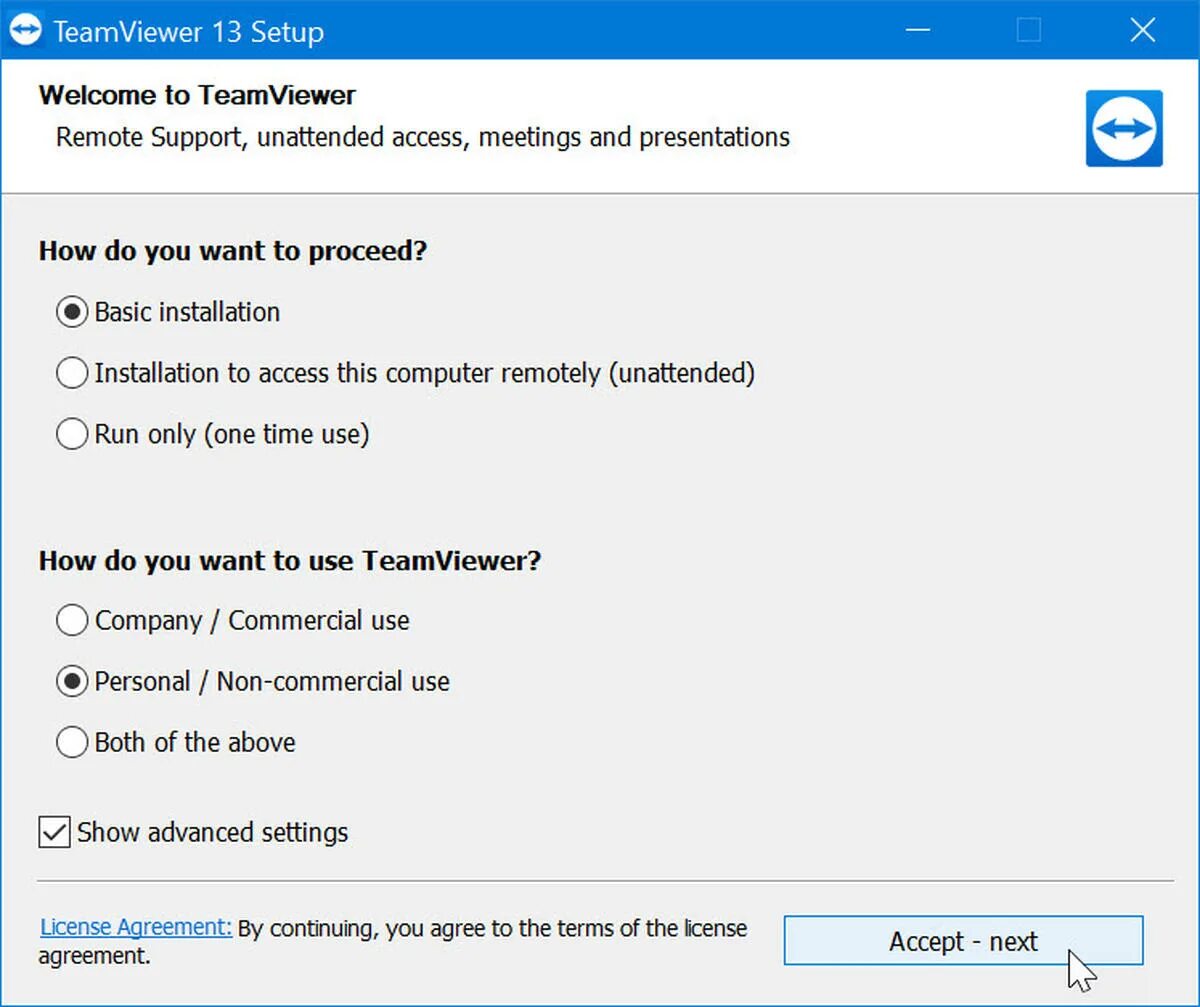Pick the Both of the above option
This screenshot has height=1007, width=1200.
coord(72,742)
